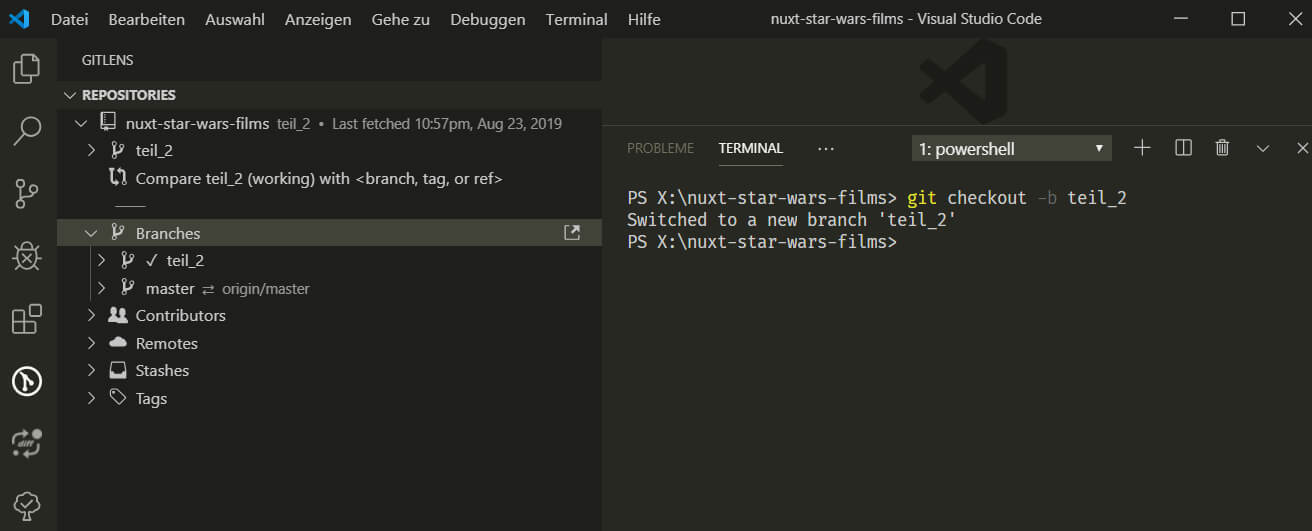Split the terminal with split icon
Image resolution: width=1312 pixels, height=531 pixels.
click(x=1183, y=148)
